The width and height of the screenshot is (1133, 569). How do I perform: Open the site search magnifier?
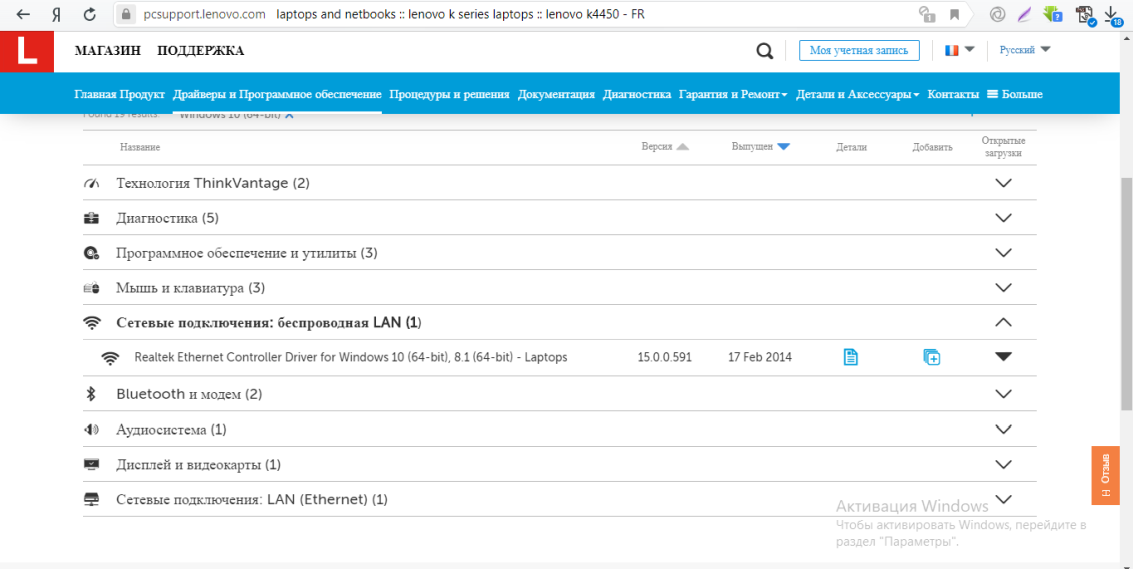click(765, 51)
